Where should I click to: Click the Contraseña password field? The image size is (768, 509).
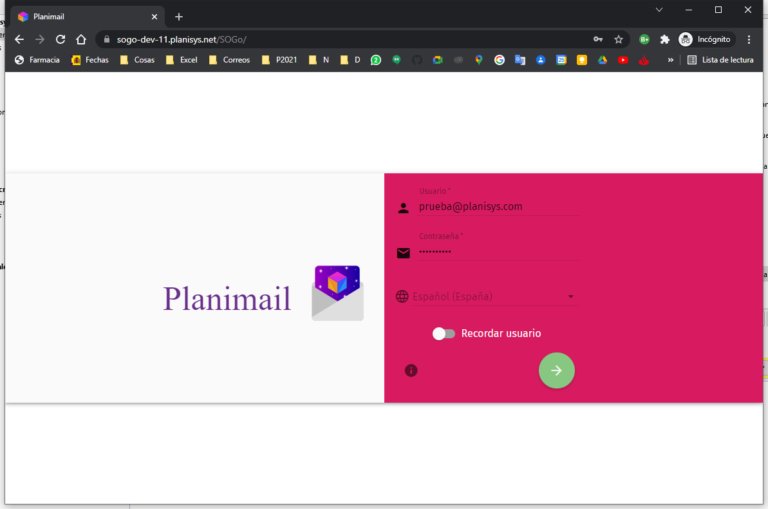[497, 252]
